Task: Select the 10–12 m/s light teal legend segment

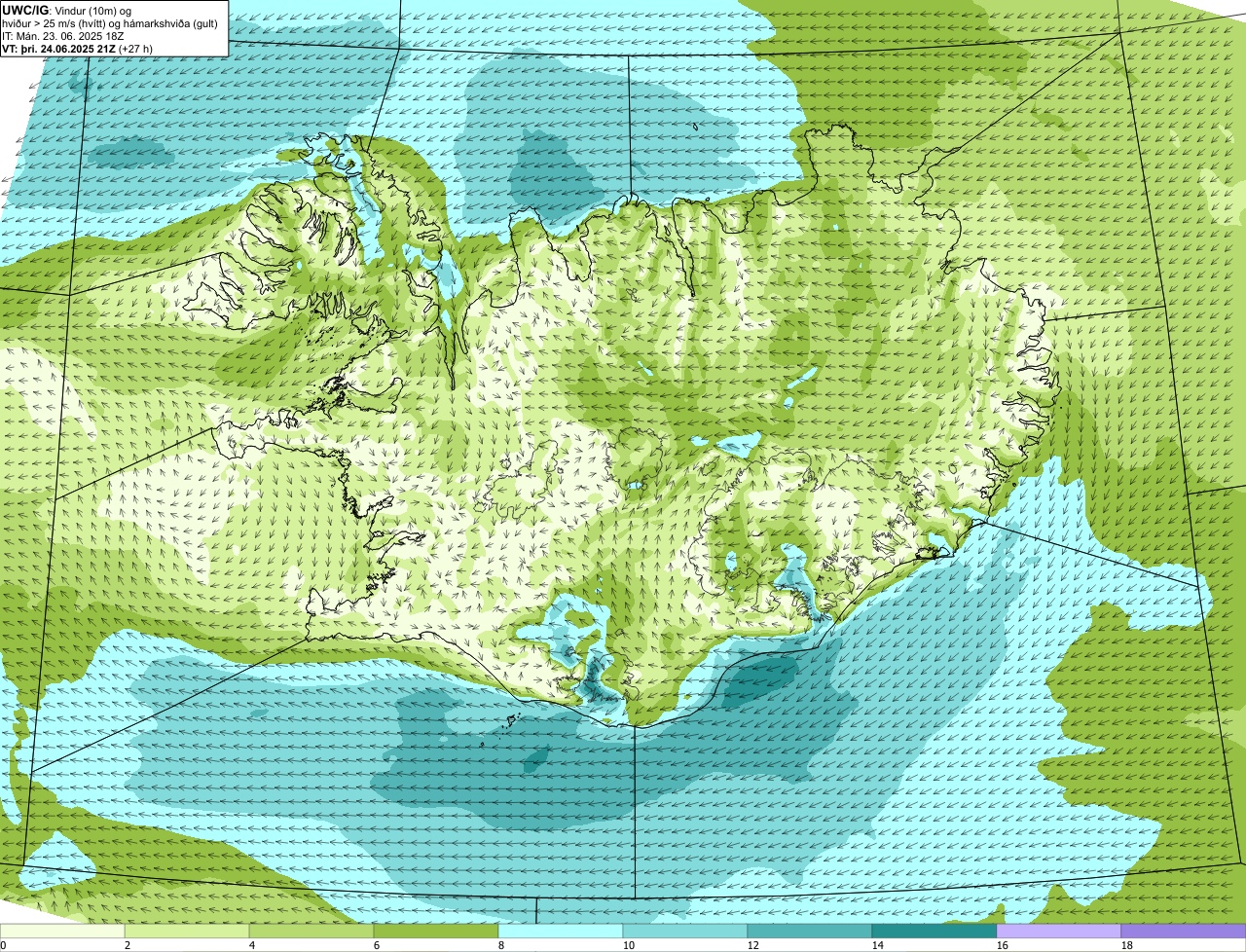Action: (x=685, y=931)
